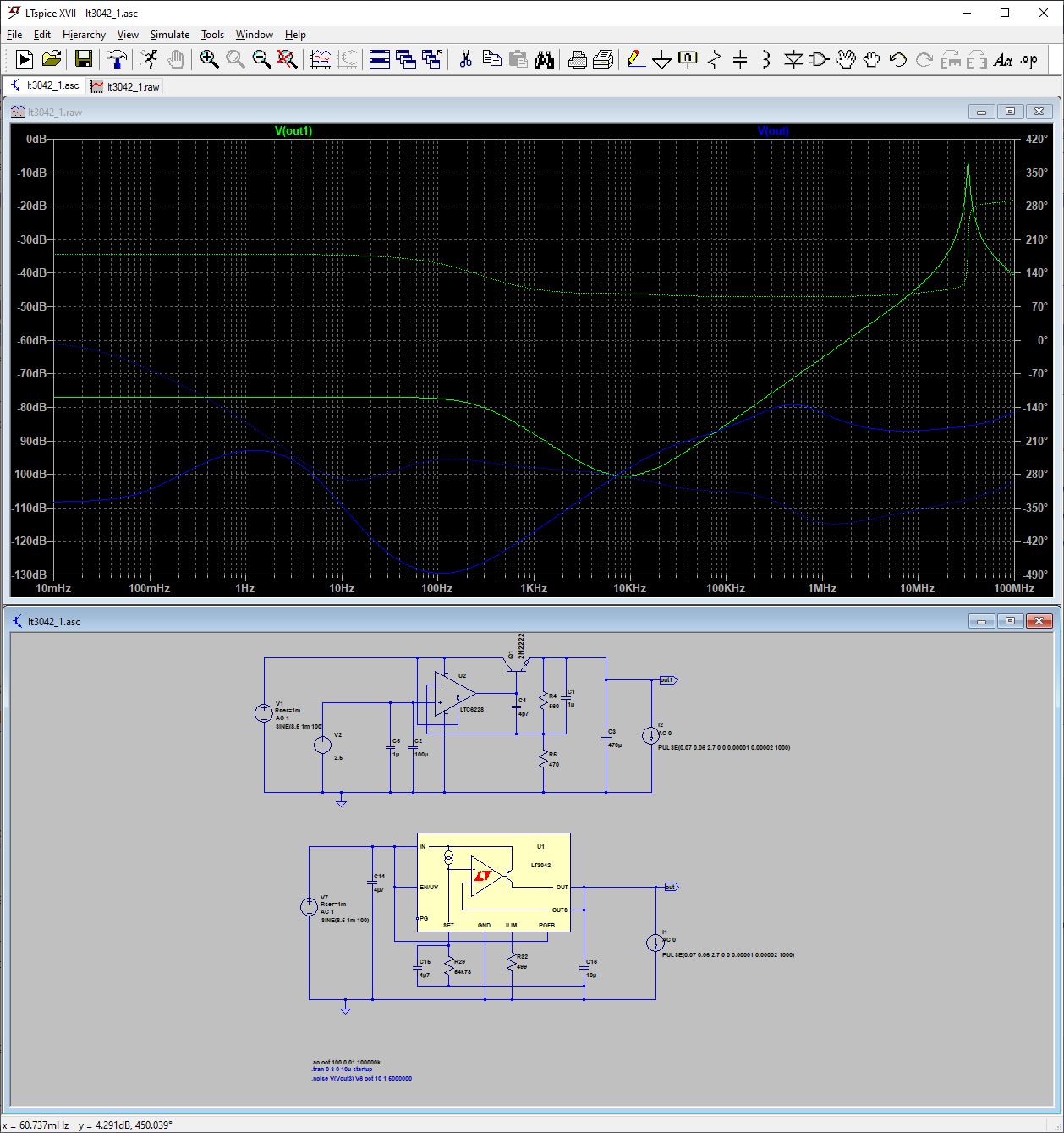Select the Move hand tool
1064x1133 pixels.
pyautogui.click(x=845, y=59)
